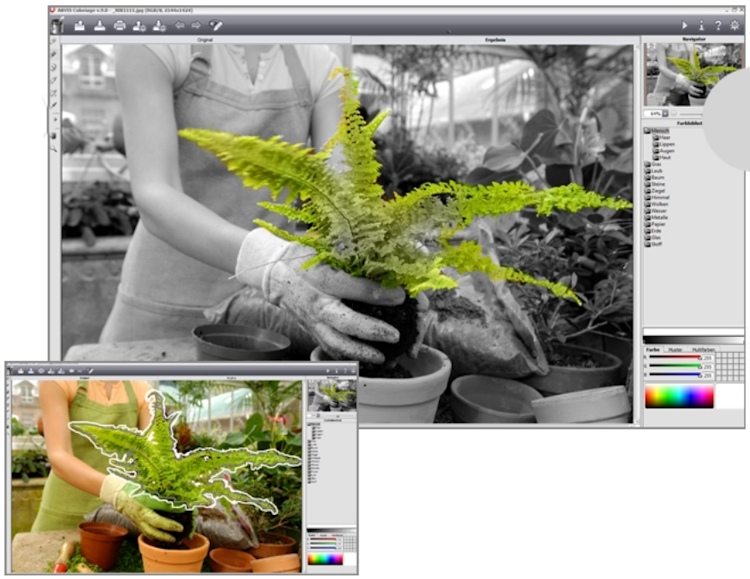Click the Run play-arrow icon
750x579 pixels.
click(684, 25)
